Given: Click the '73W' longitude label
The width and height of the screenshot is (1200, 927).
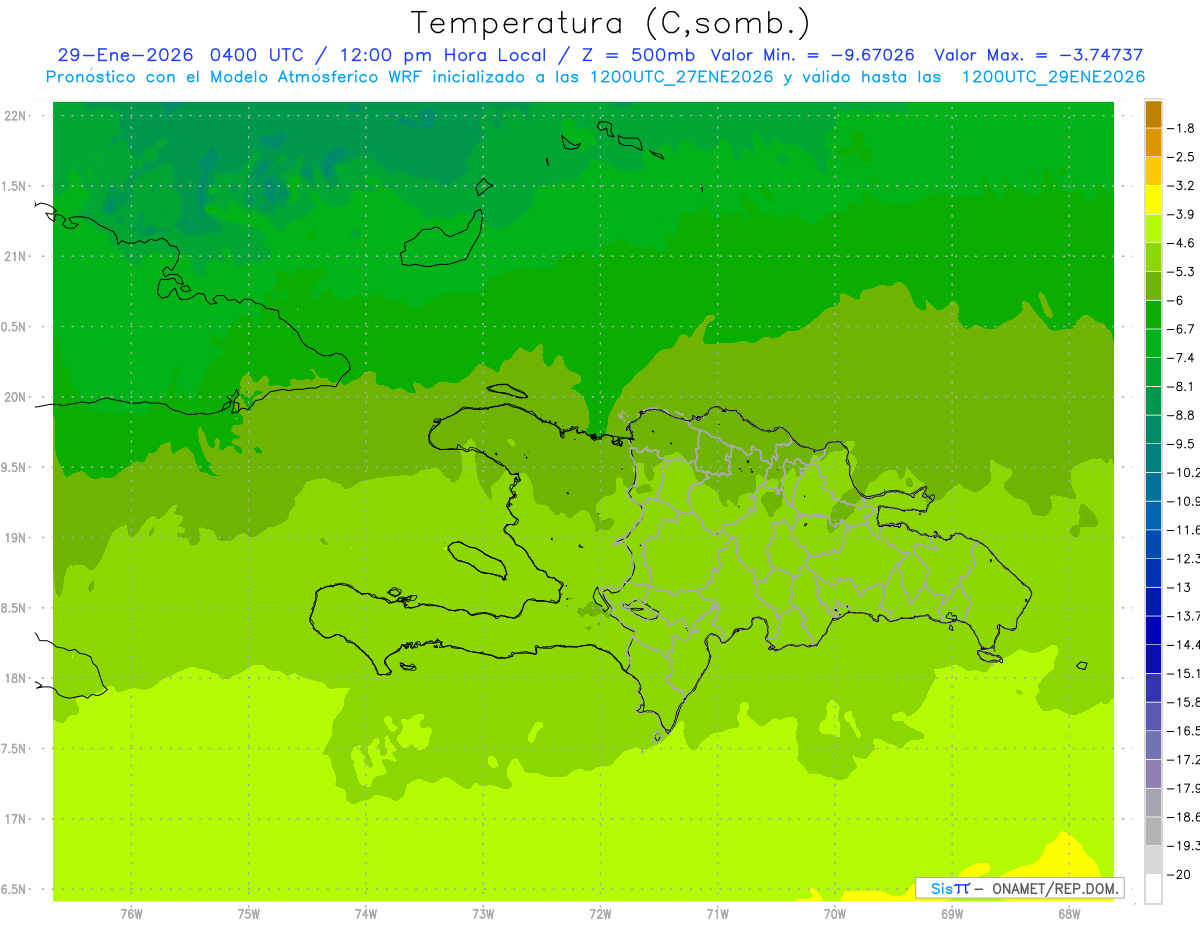Looking at the screenshot, I should click(x=483, y=914).
